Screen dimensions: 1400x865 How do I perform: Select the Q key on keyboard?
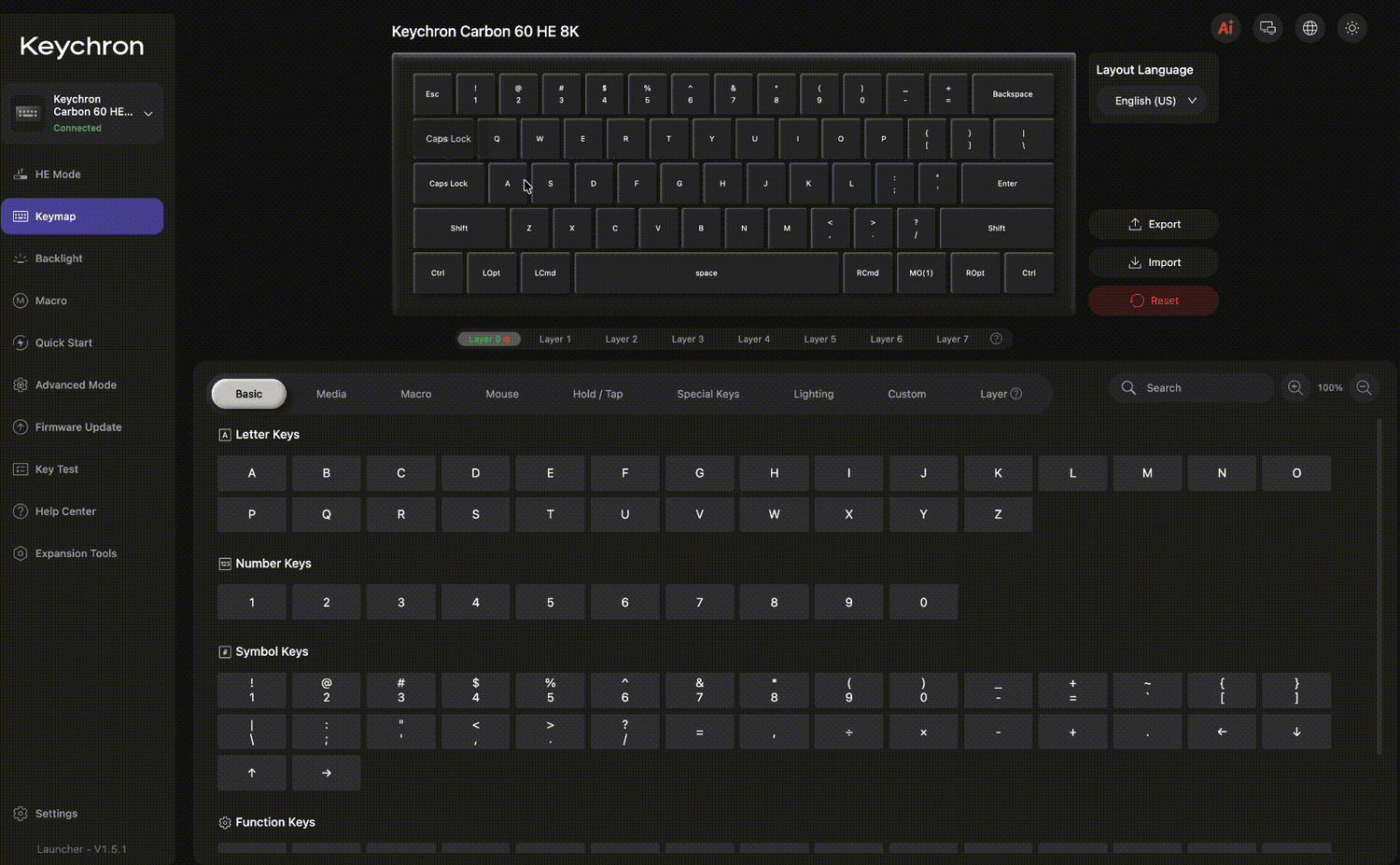click(x=497, y=139)
